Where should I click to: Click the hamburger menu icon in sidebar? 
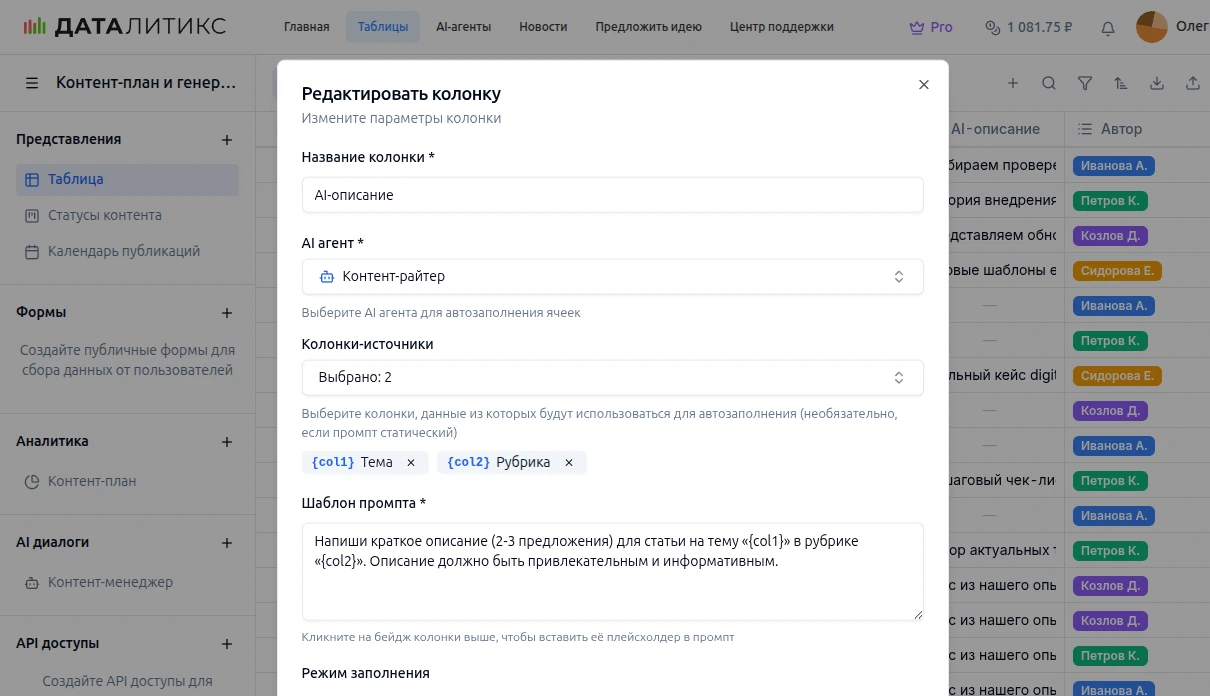click(32, 83)
